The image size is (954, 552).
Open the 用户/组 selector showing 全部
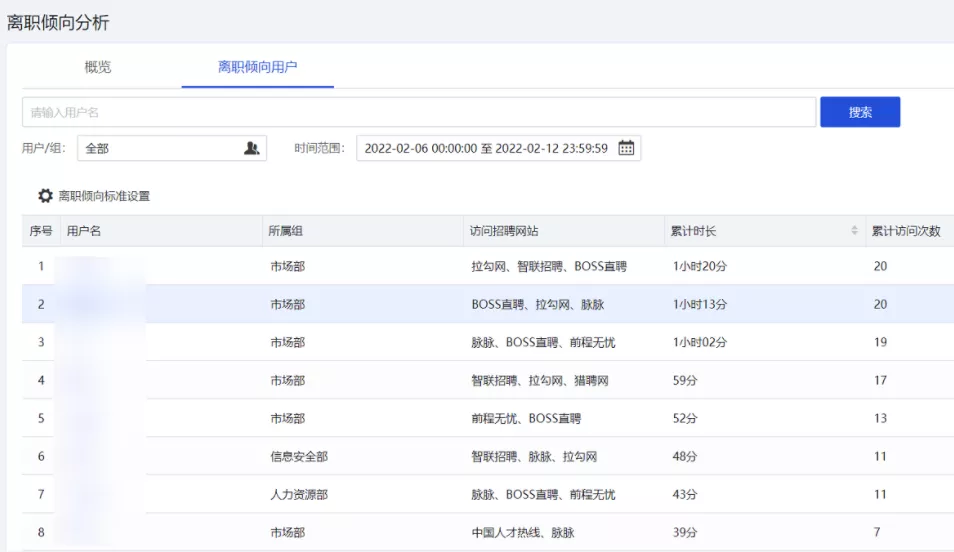[x=160, y=148]
